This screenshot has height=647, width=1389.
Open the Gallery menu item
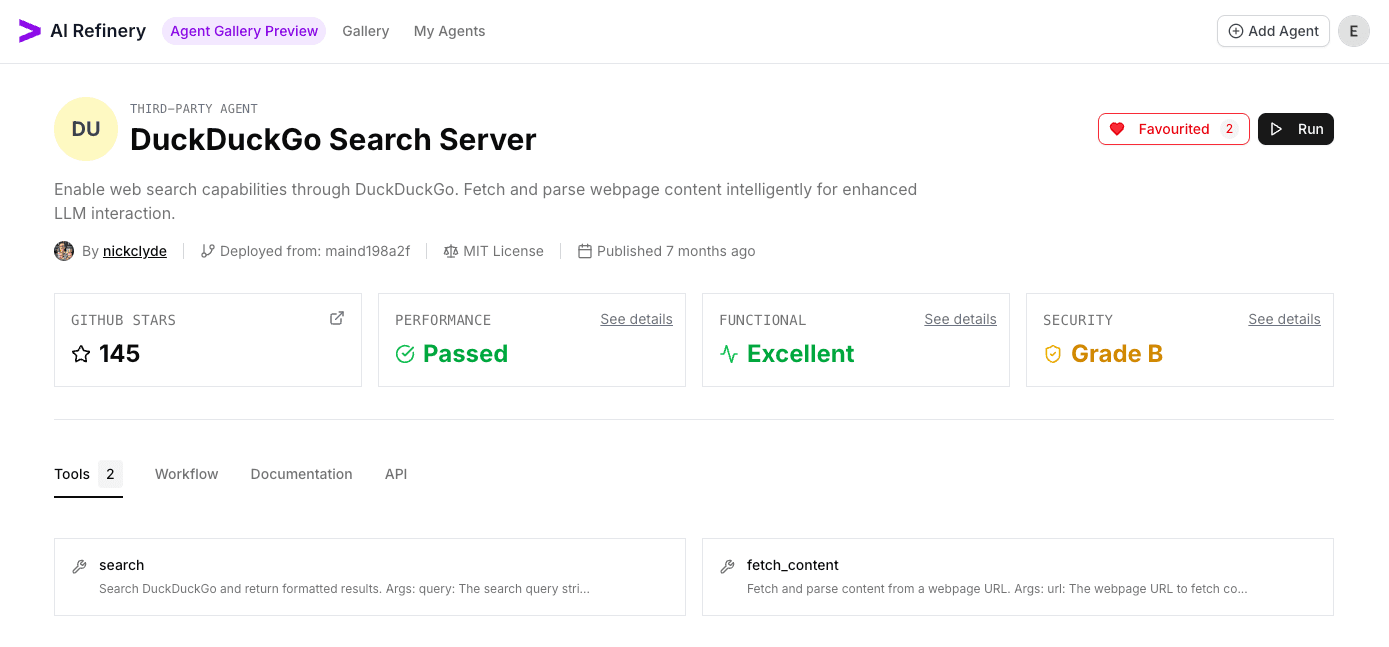pos(365,31)
